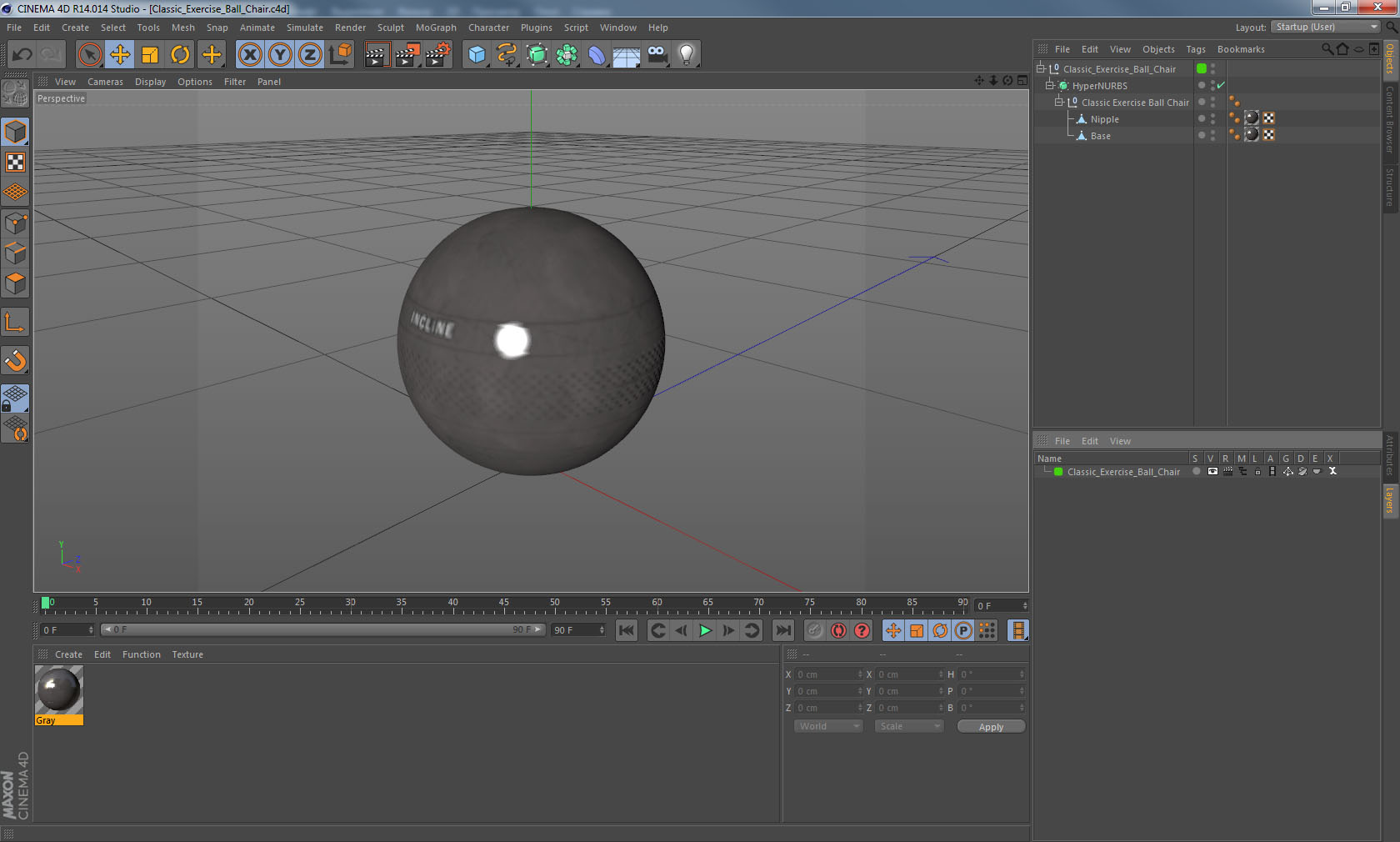The height and width of the screenshot is (842, 1400).
Task: Click the X position input field
Action: [829, 674]
